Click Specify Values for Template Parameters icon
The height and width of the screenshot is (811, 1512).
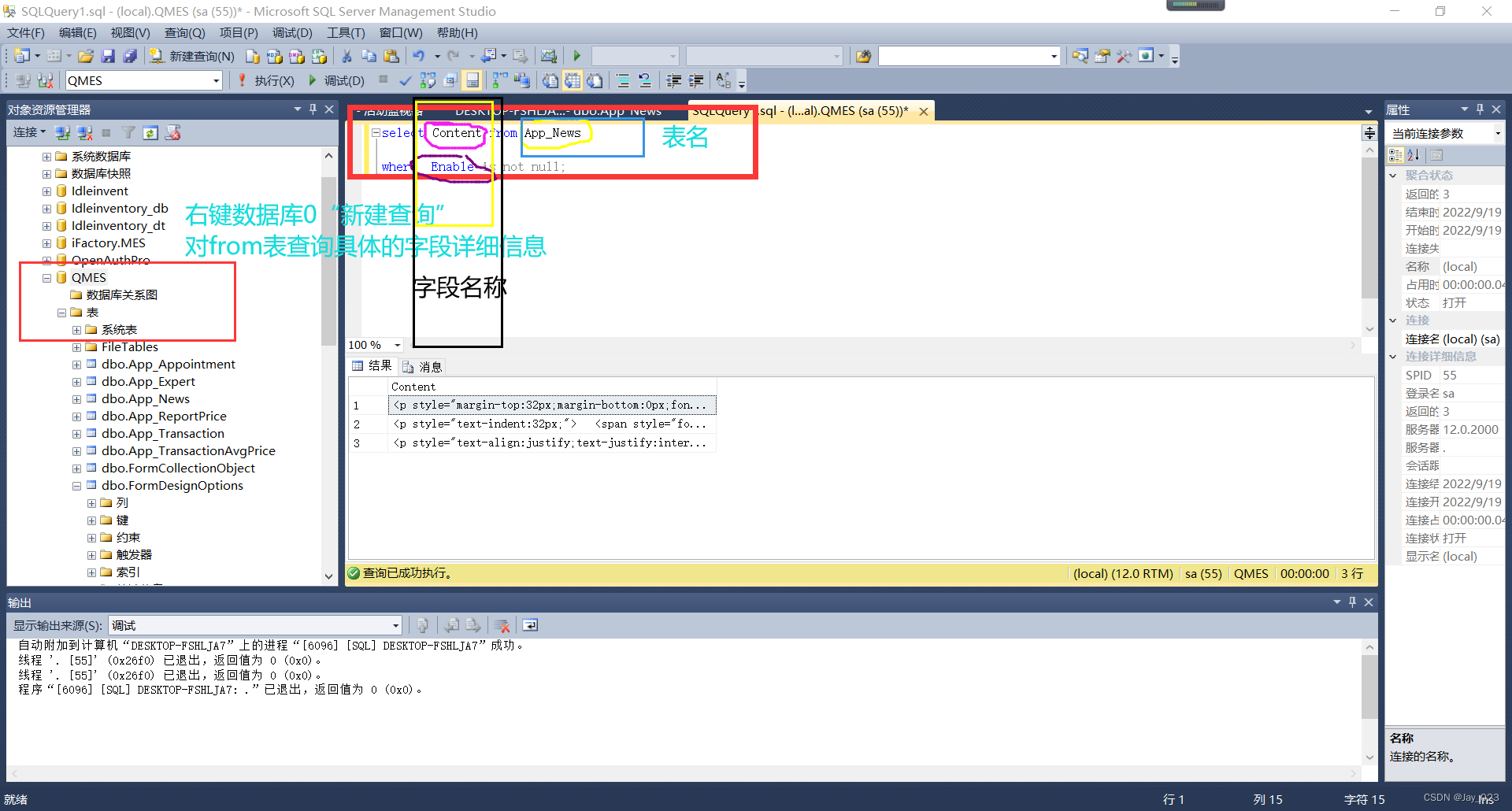point(724,80)
